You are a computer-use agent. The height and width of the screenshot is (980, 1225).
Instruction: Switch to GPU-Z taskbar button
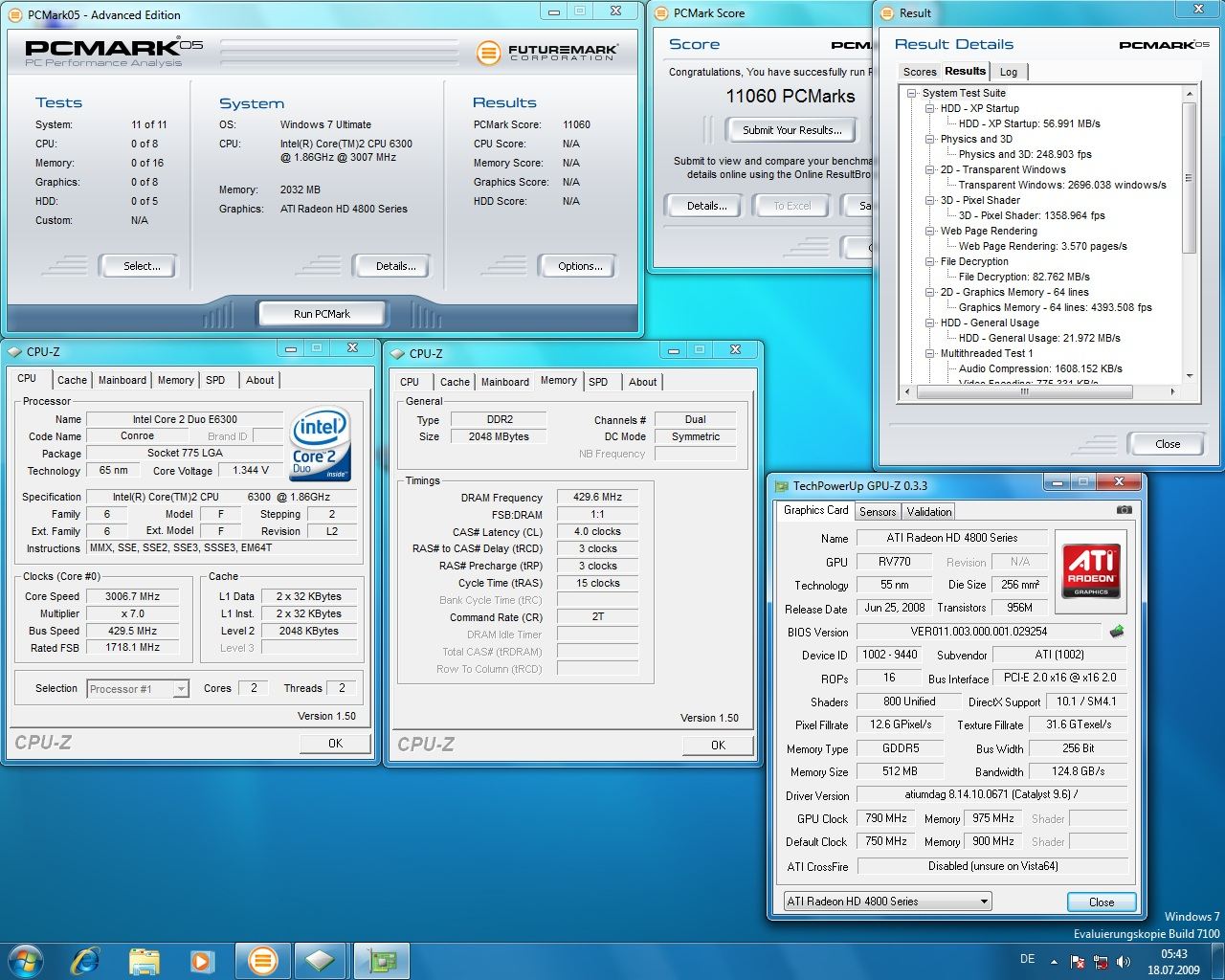(x=382, y=960)
